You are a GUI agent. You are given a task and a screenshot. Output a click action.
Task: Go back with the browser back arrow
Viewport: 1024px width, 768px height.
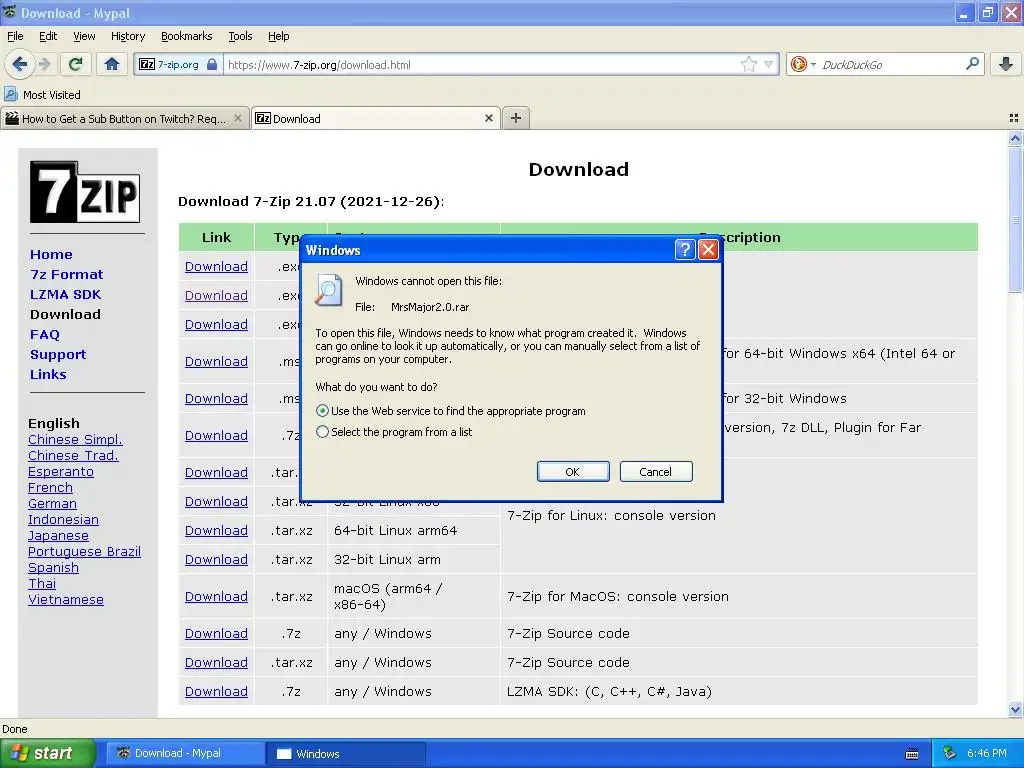click(x=19, y=64)
